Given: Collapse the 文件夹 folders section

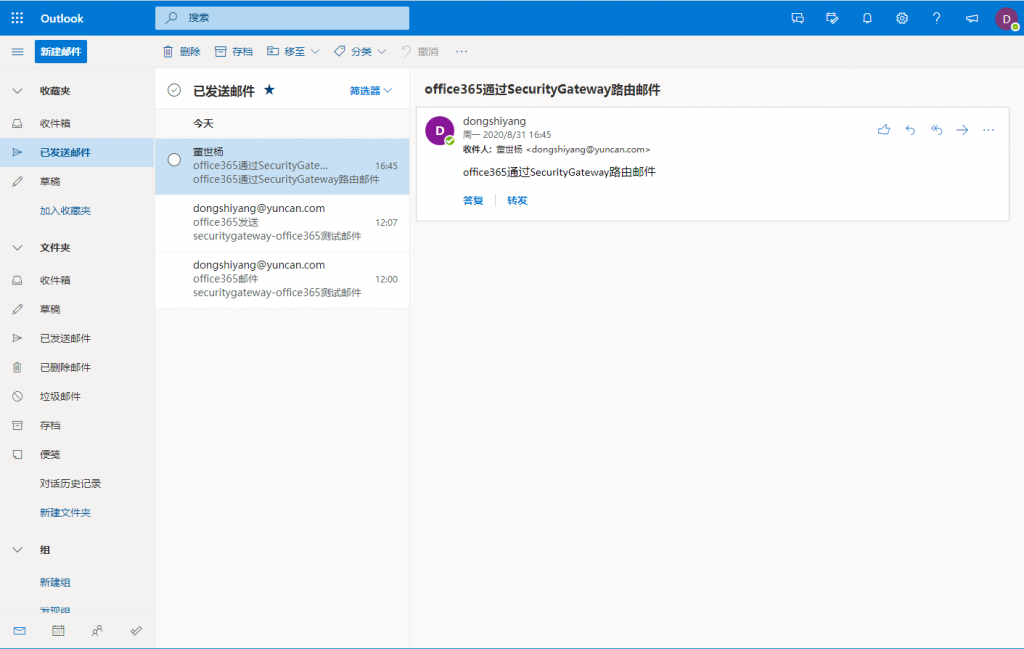Looking at the screenshot, I should tap(18, 247).
